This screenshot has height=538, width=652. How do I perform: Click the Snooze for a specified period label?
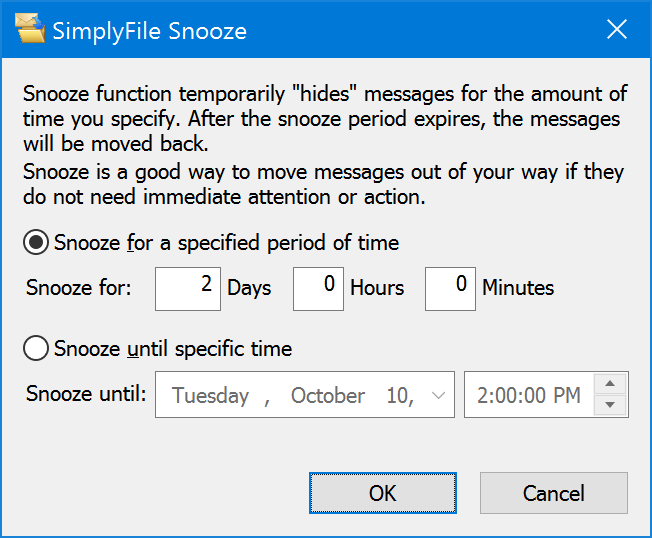coord(227,243)
